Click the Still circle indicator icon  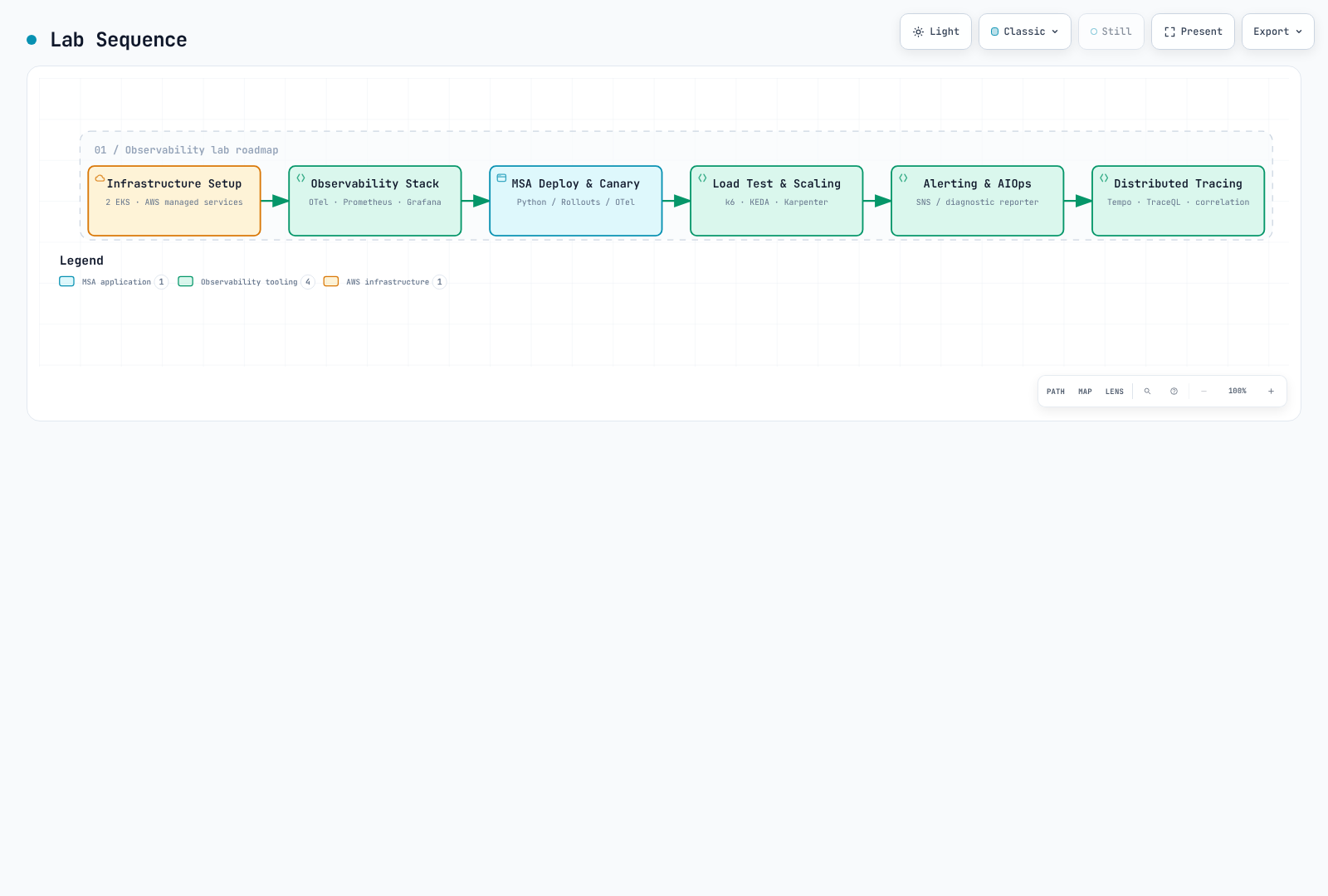point(1094,32)
